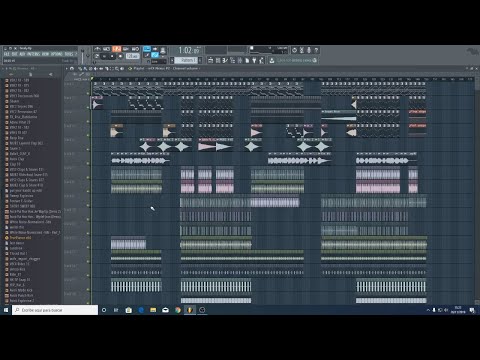Open the ADD menu
This screenshot has width=480, height=360.
[x=22, y=54]
